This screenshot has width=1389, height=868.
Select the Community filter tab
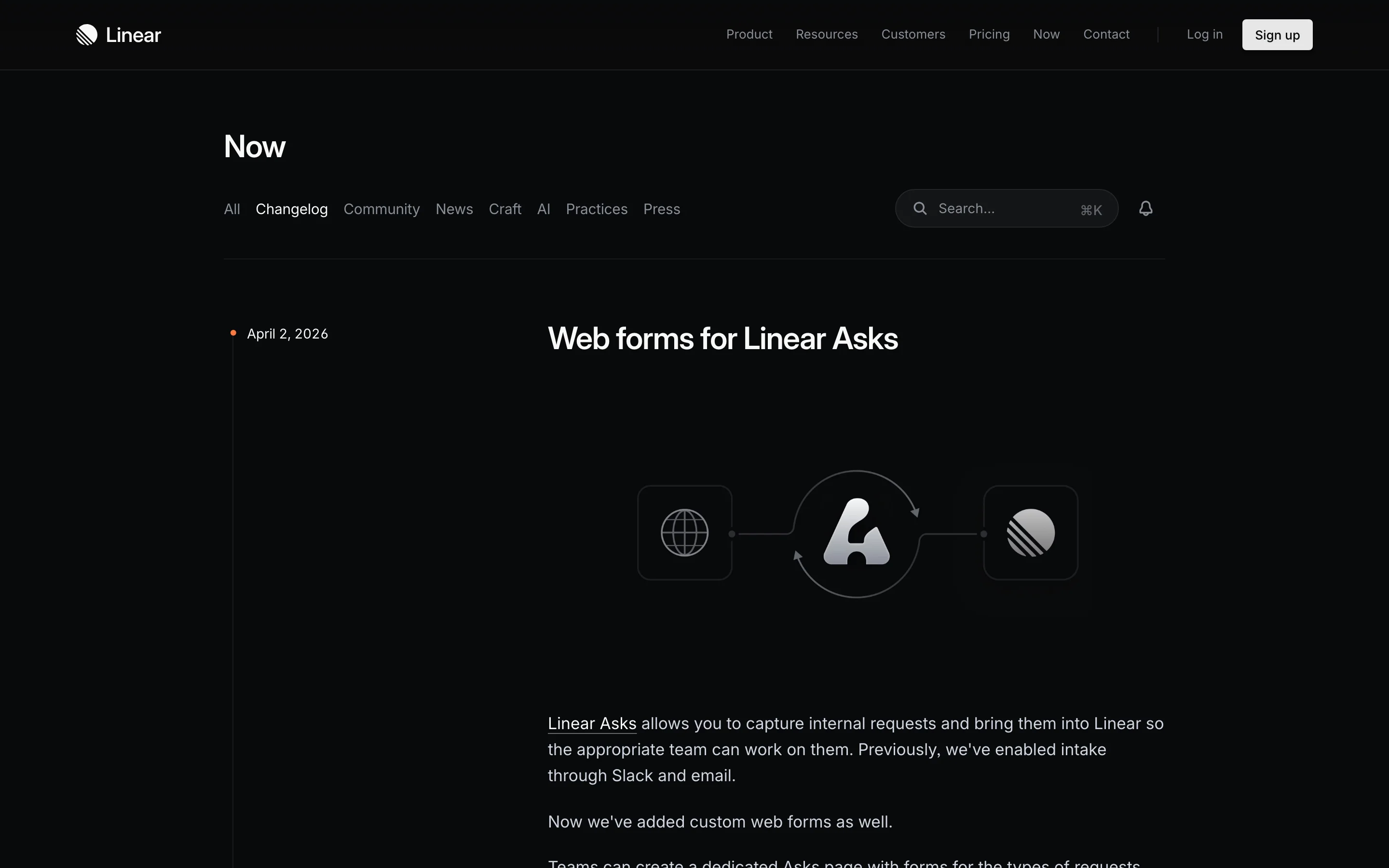381,209
